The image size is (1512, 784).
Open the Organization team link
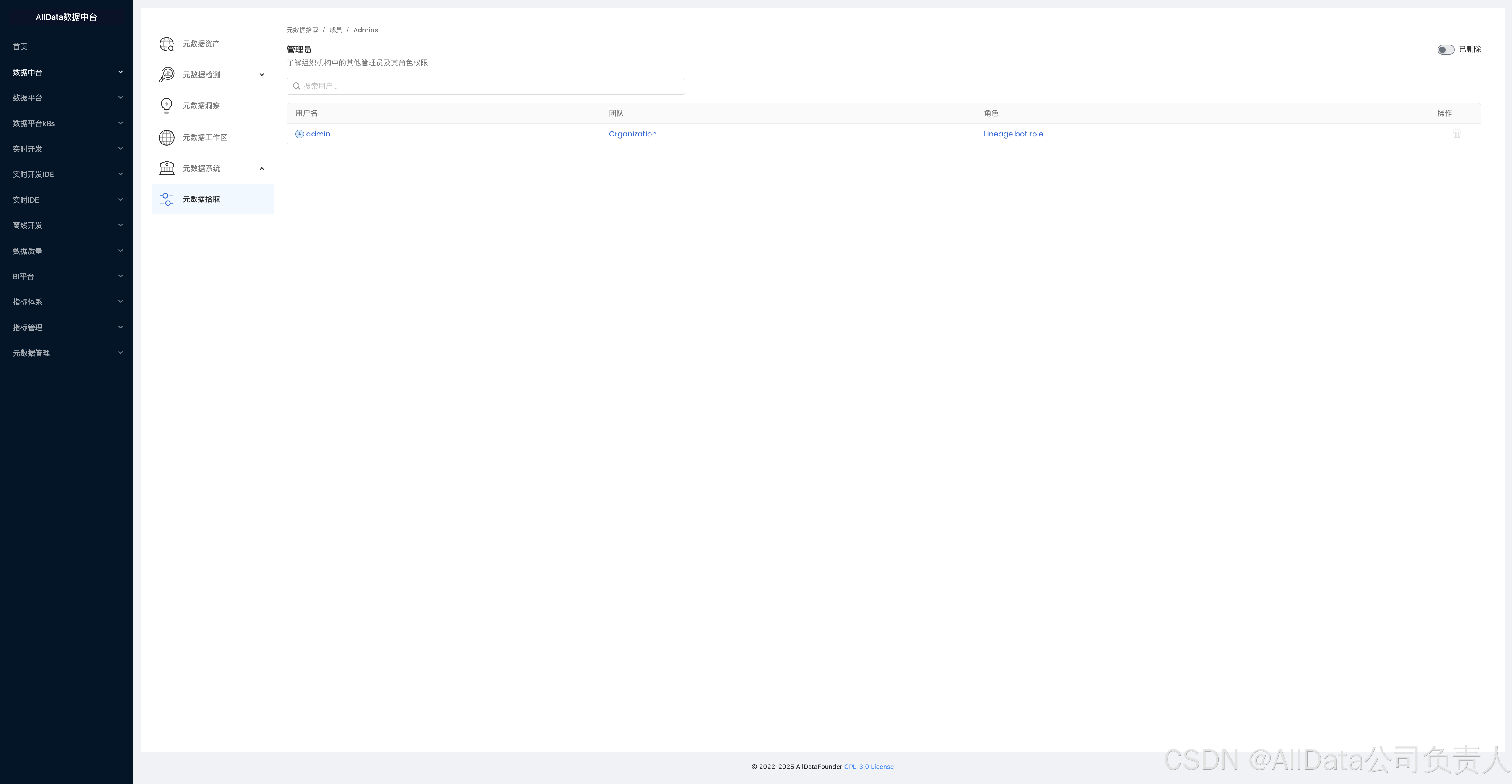point(632,134)
